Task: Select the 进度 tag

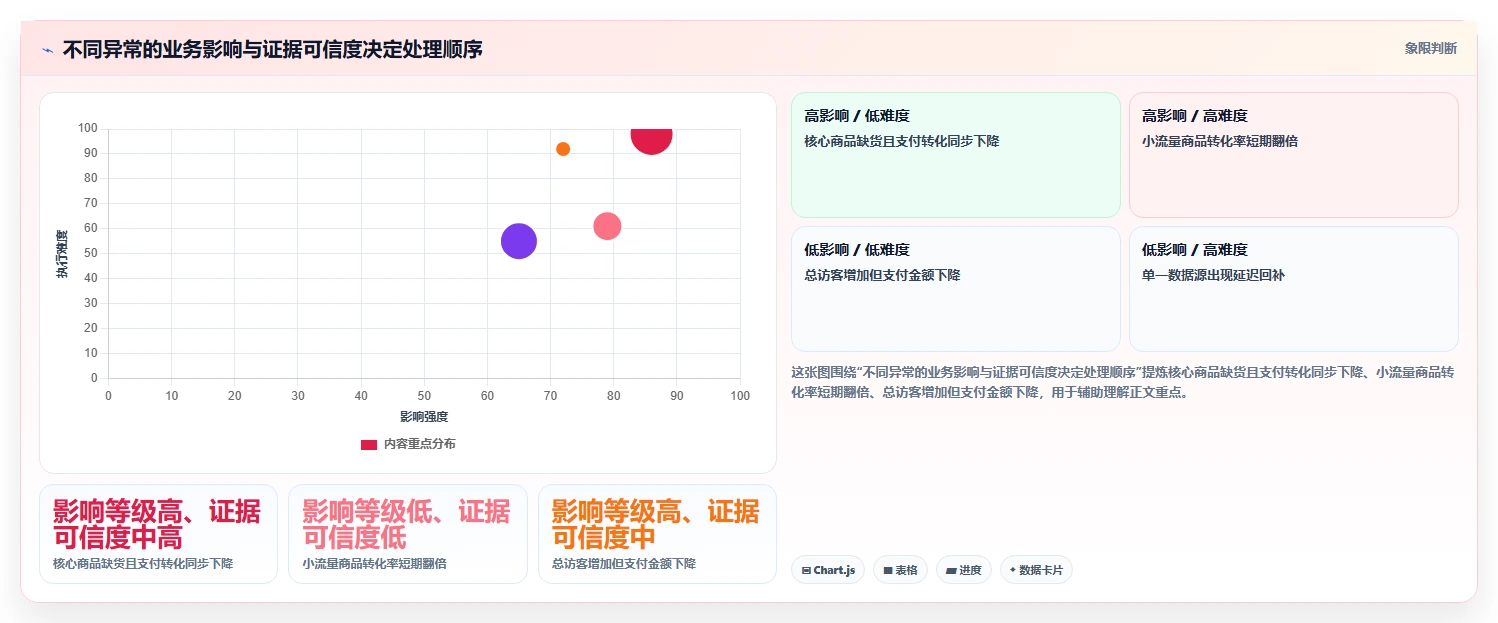Action: point(964,570)
